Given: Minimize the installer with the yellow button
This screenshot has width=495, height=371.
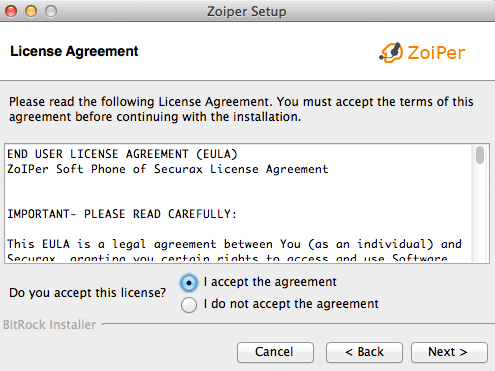Looking at the screenshot, I should pos(31,11).
